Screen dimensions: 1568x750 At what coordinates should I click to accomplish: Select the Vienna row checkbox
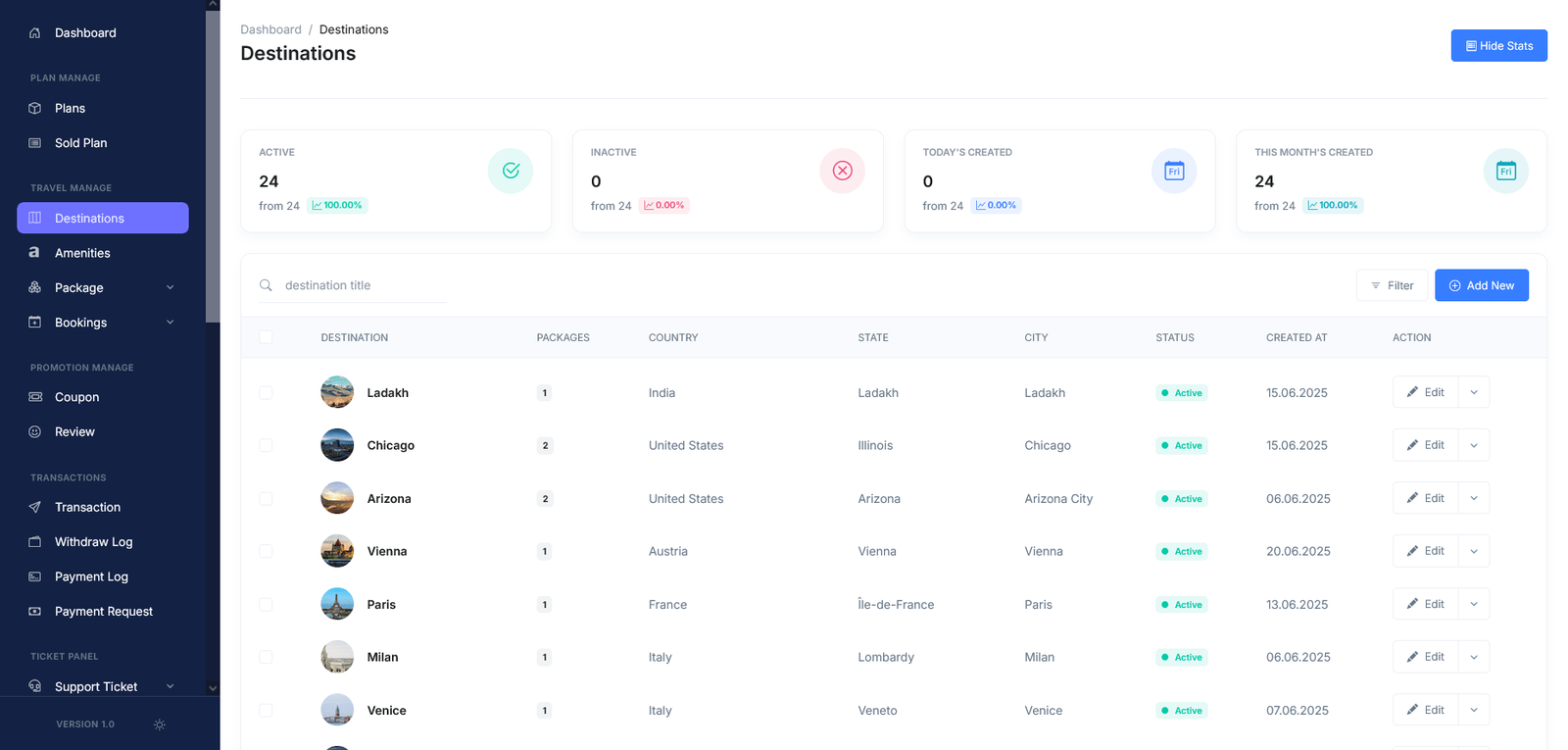[x=266, y=552]
